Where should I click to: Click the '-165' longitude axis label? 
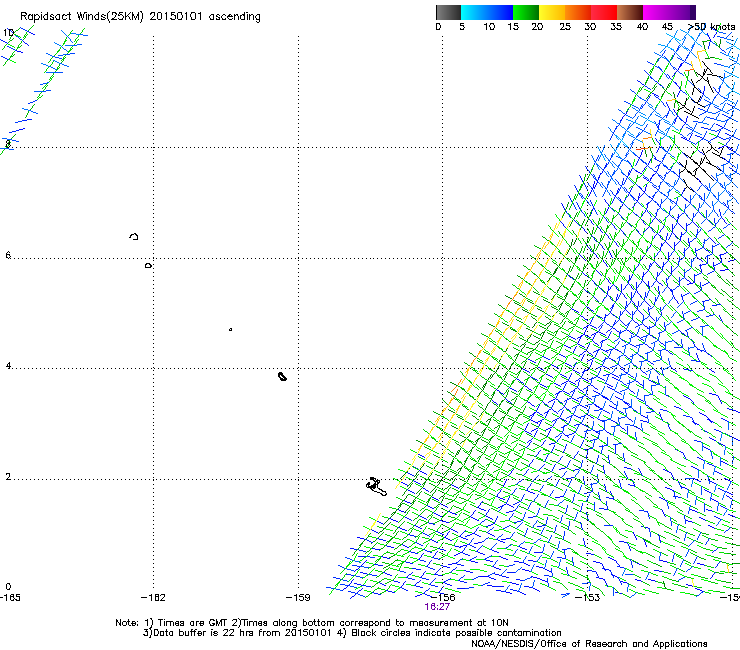pyautogui.click(x=10, y=598)
